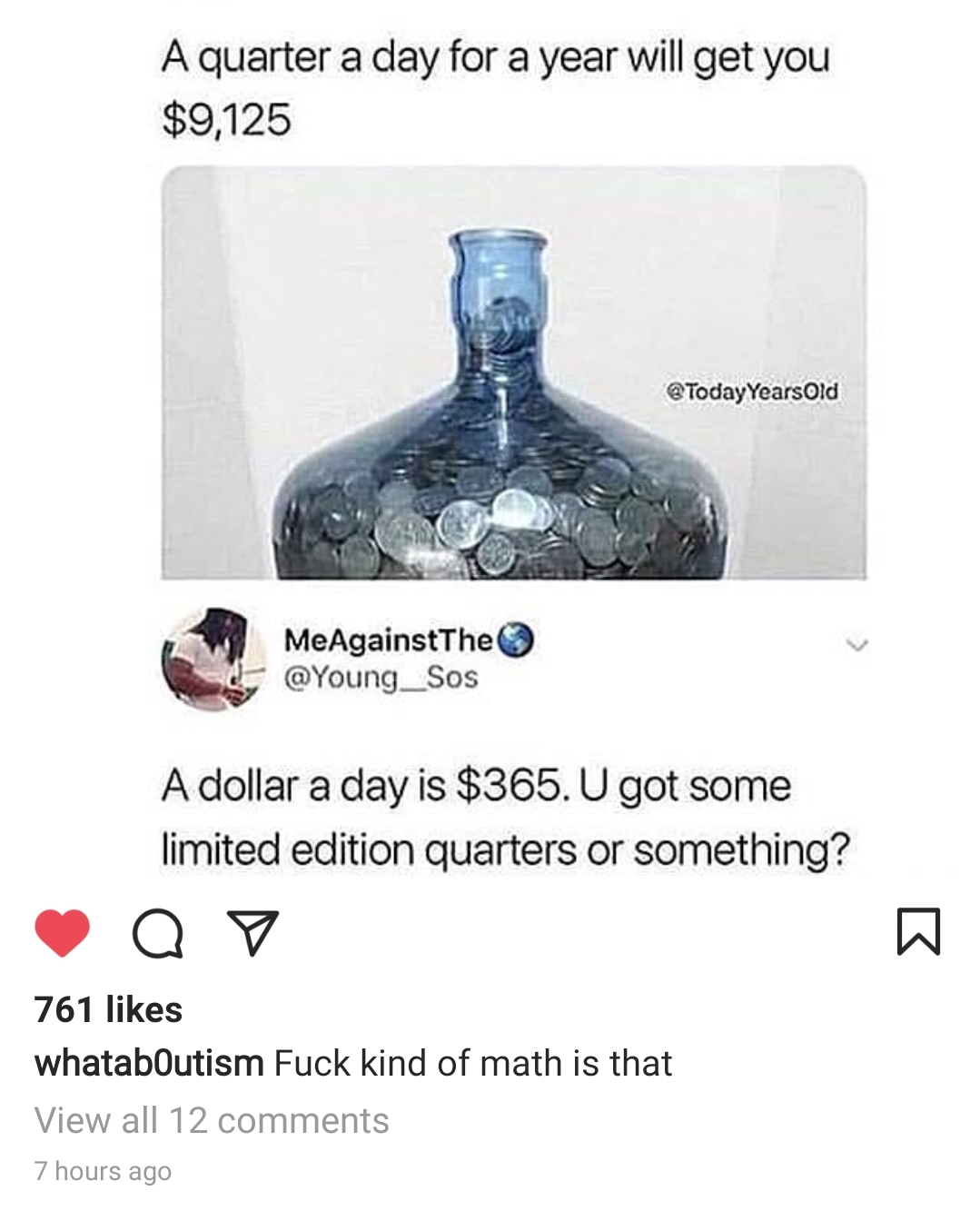This screenshot has width=980, height=1211.
Task: Select the $9,125 tweet headline text
Action: (x=227, y=119)
